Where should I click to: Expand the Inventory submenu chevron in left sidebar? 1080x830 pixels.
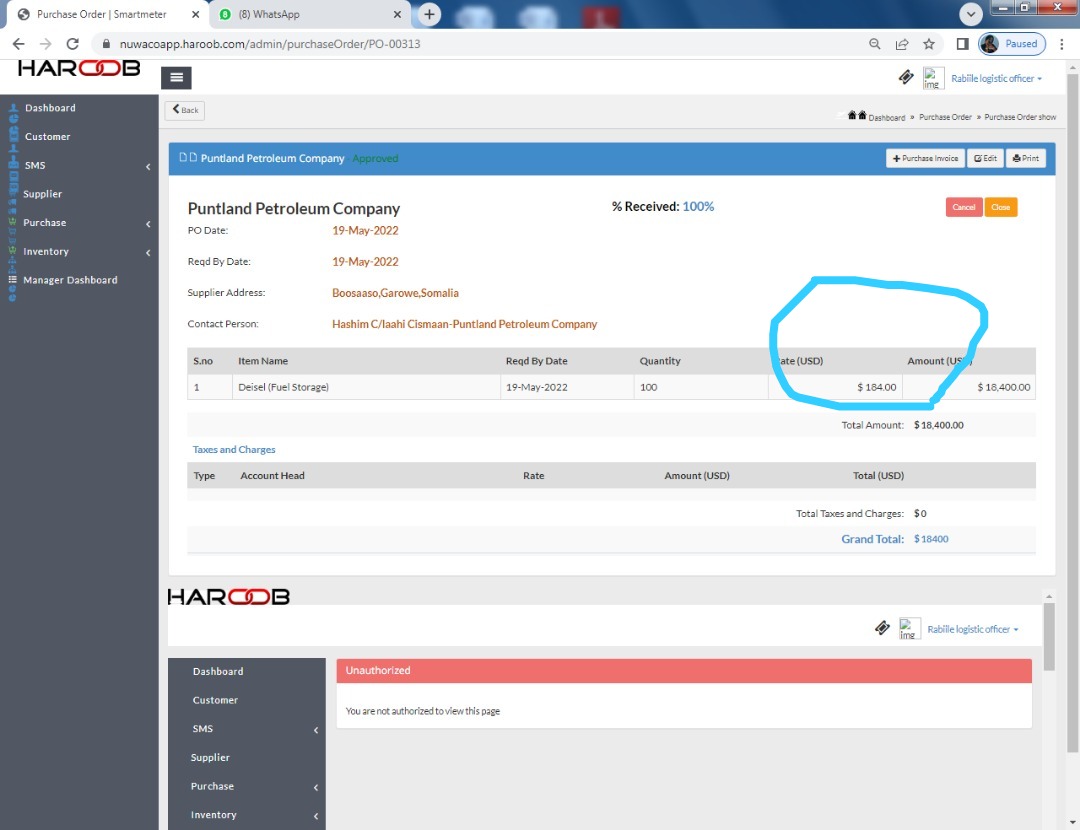coord(148,253)
